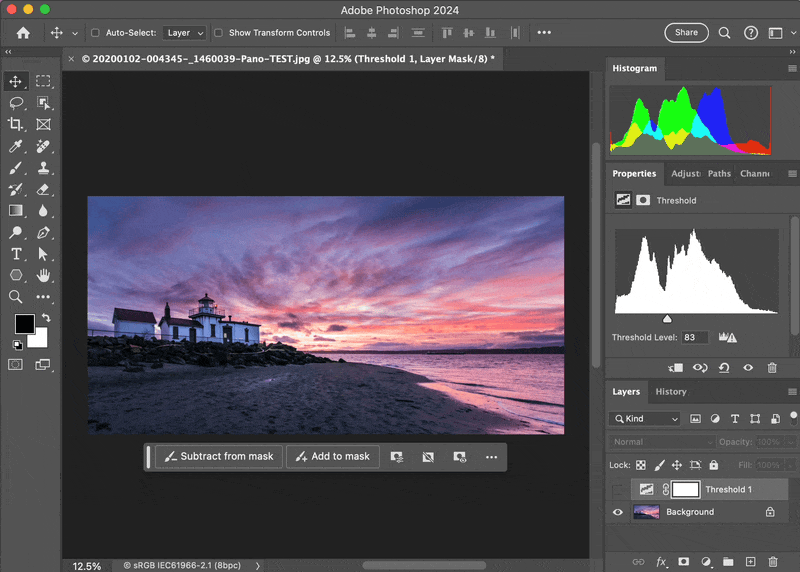800x572 pixels.
Task: Clip the Threshold adjustment to layer below
Action: click(676, 368)
